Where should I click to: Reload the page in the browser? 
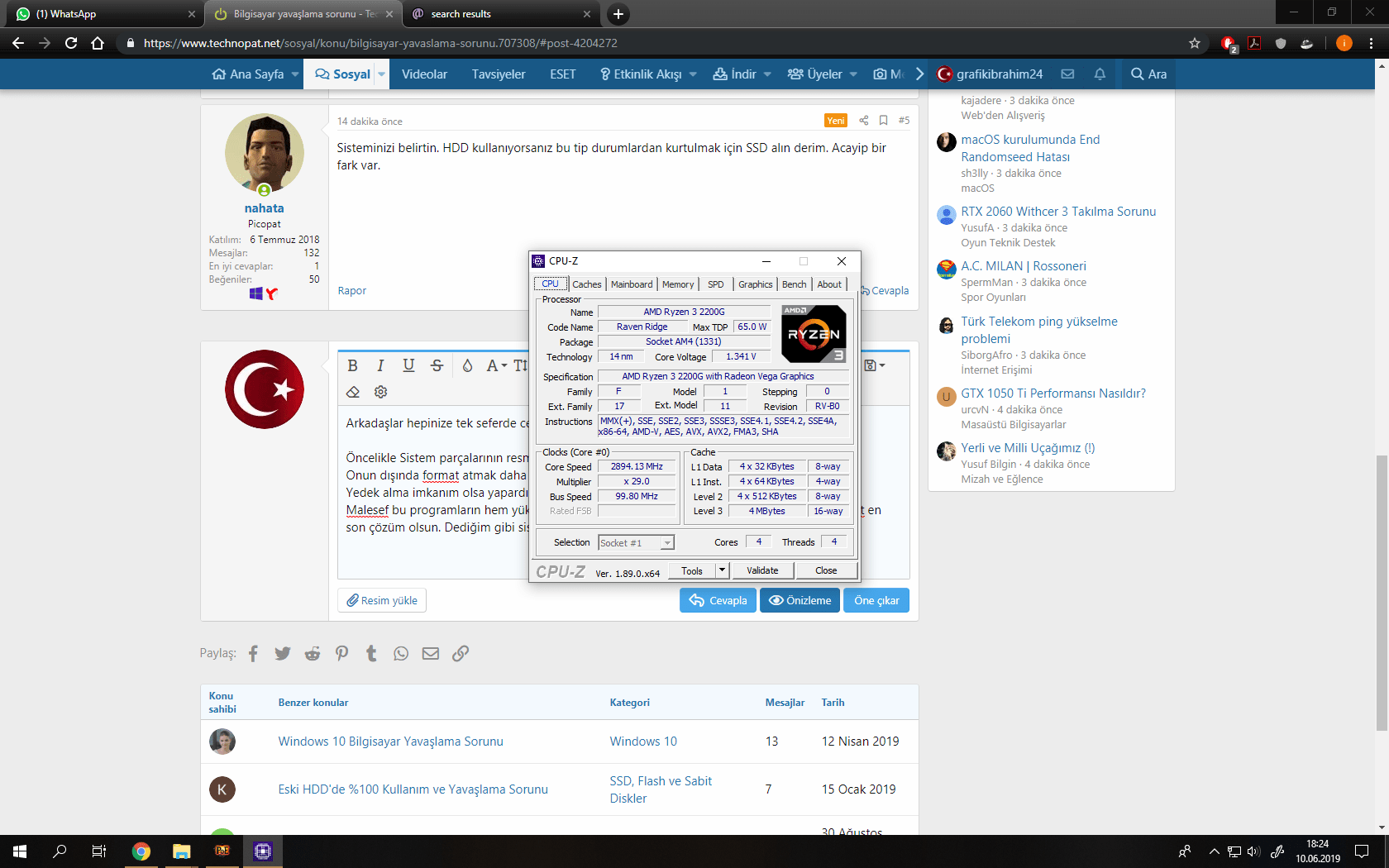71,43
